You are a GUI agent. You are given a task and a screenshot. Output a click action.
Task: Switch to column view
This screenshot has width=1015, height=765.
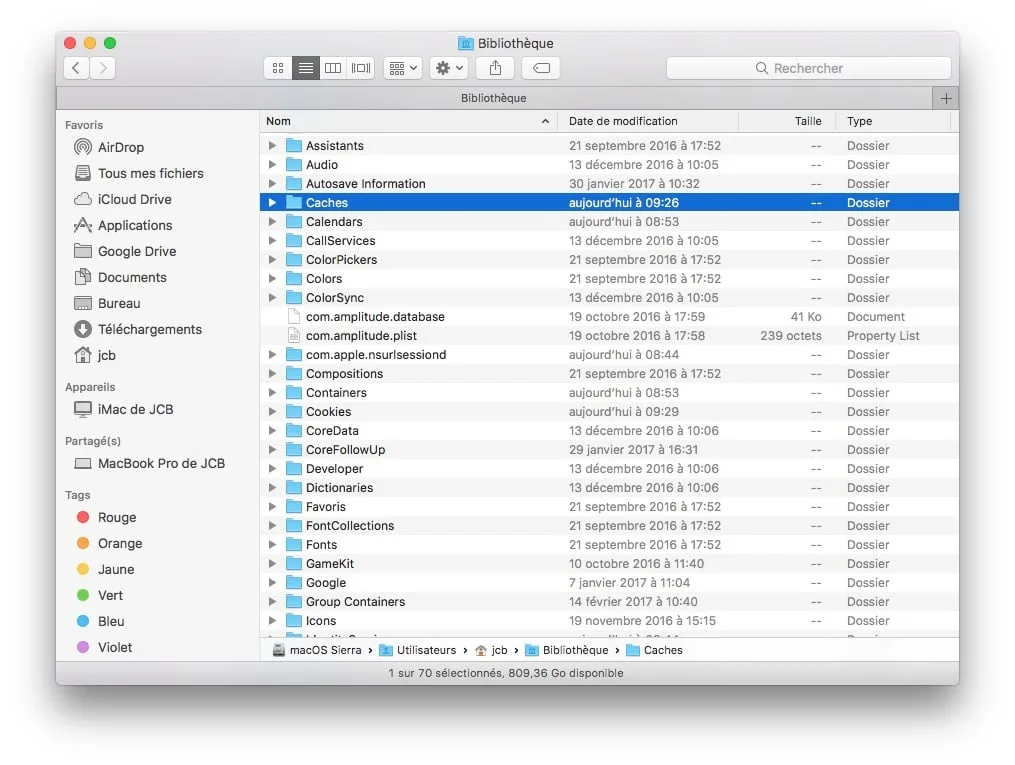click(333, 68)
